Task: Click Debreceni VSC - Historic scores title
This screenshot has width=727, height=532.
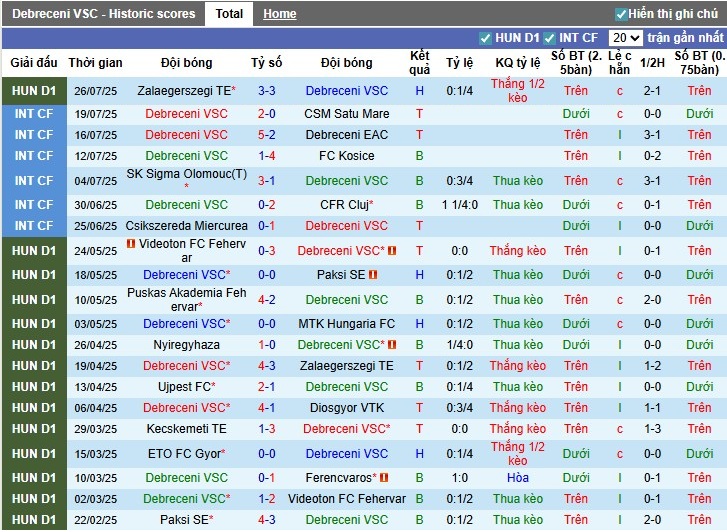Action: tap(104, 14)
